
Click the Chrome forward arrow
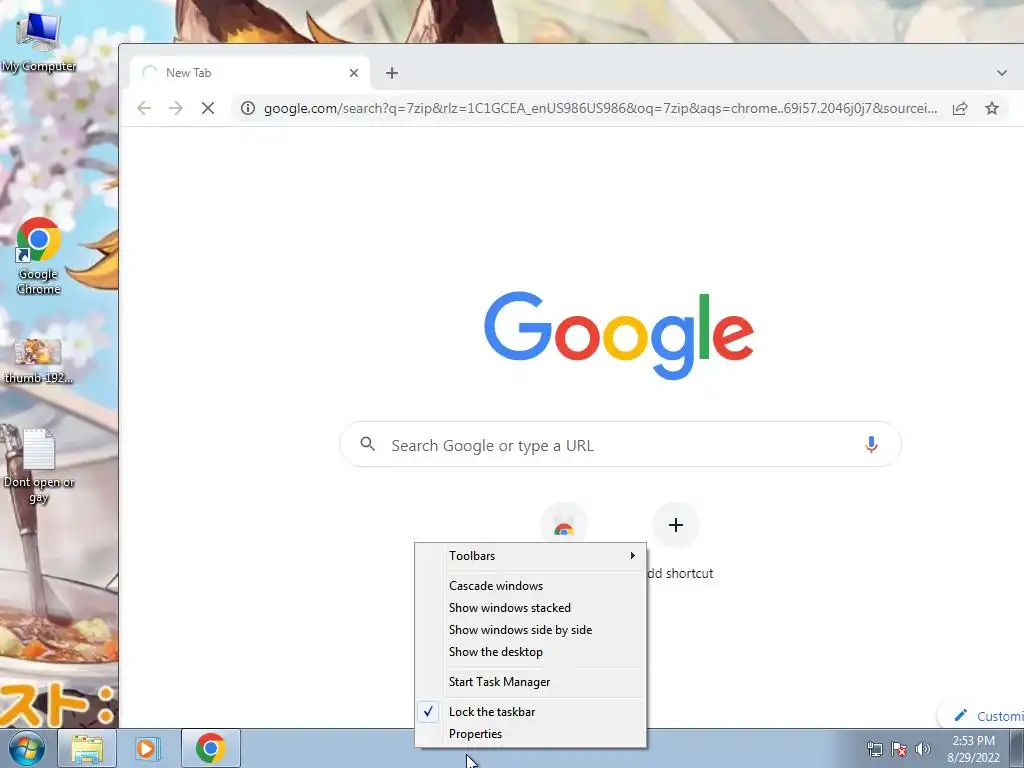(x=176, y=108)
